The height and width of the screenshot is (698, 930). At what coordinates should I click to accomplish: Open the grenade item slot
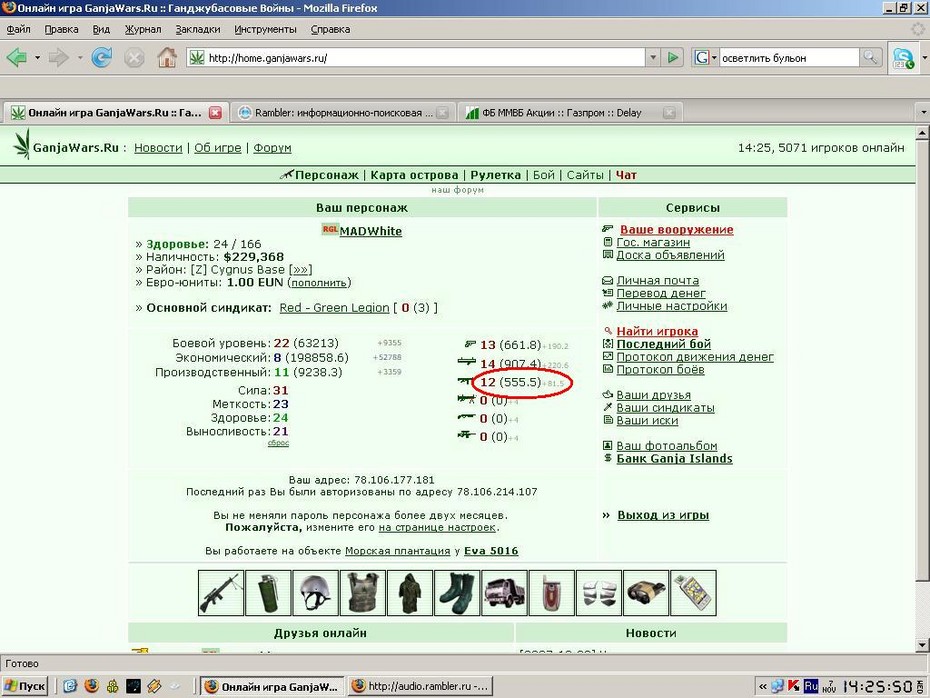[268, 593]
